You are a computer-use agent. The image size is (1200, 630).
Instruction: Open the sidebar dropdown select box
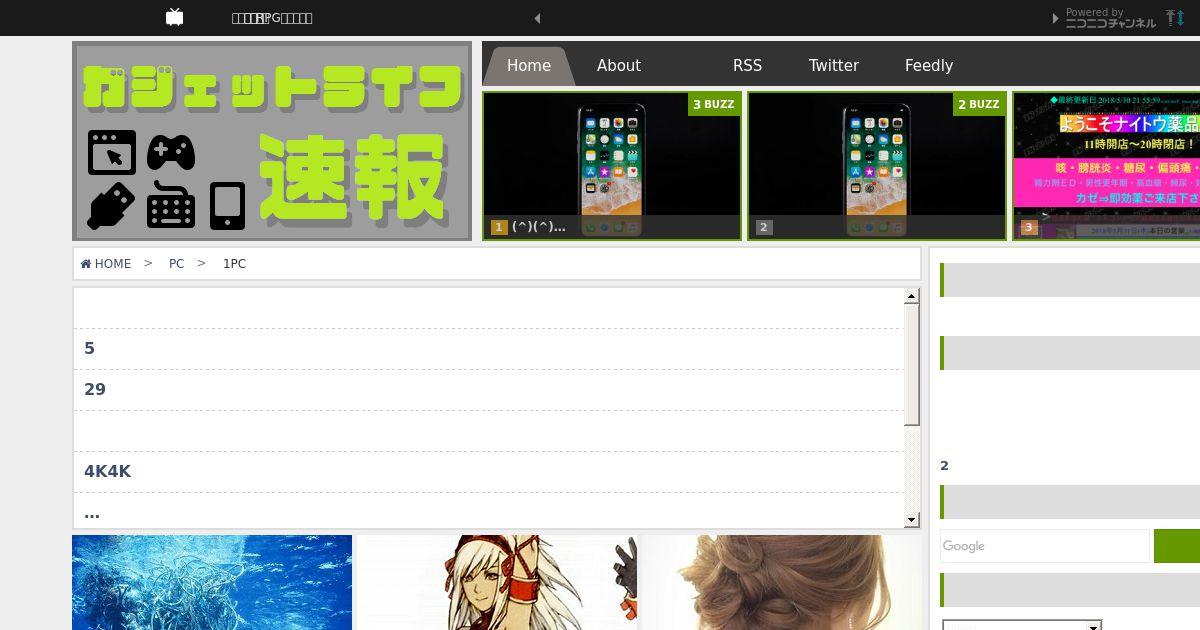pyautogui.click(x=1022, y=625)
